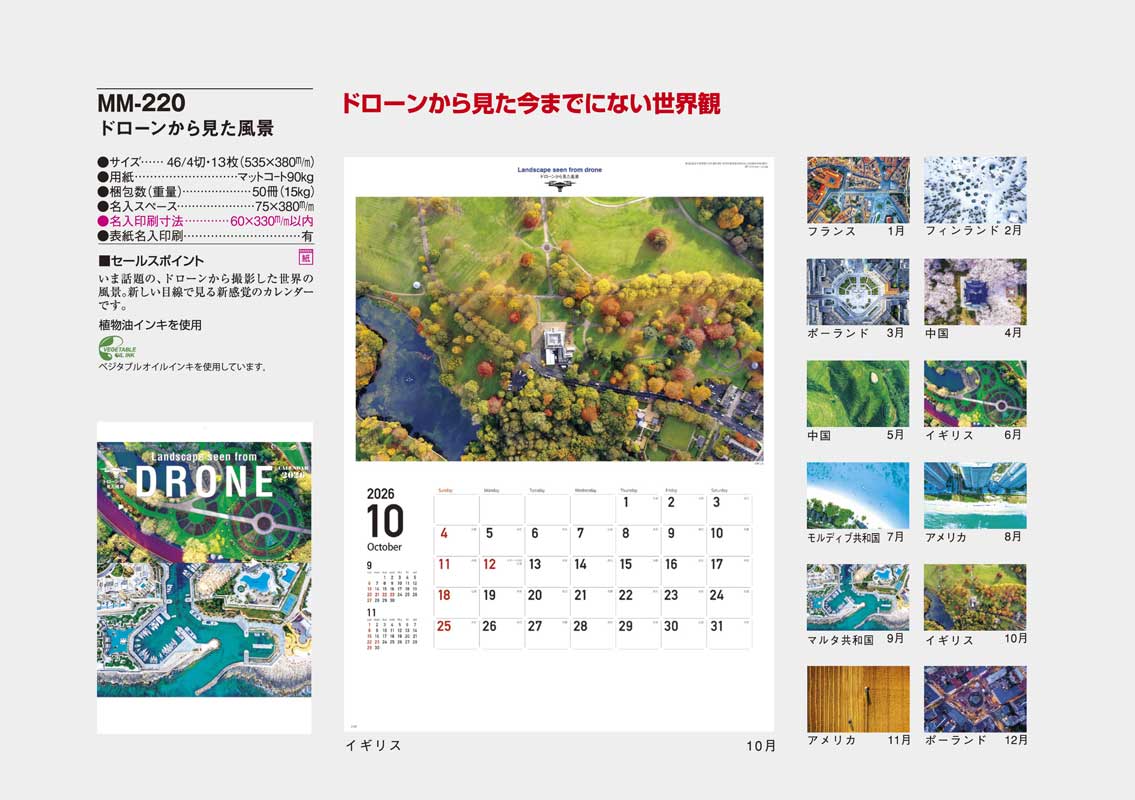Click the 表紙名入印刷 line
The width and height of the screenshot is (1135, 800).
click(206, 236)
